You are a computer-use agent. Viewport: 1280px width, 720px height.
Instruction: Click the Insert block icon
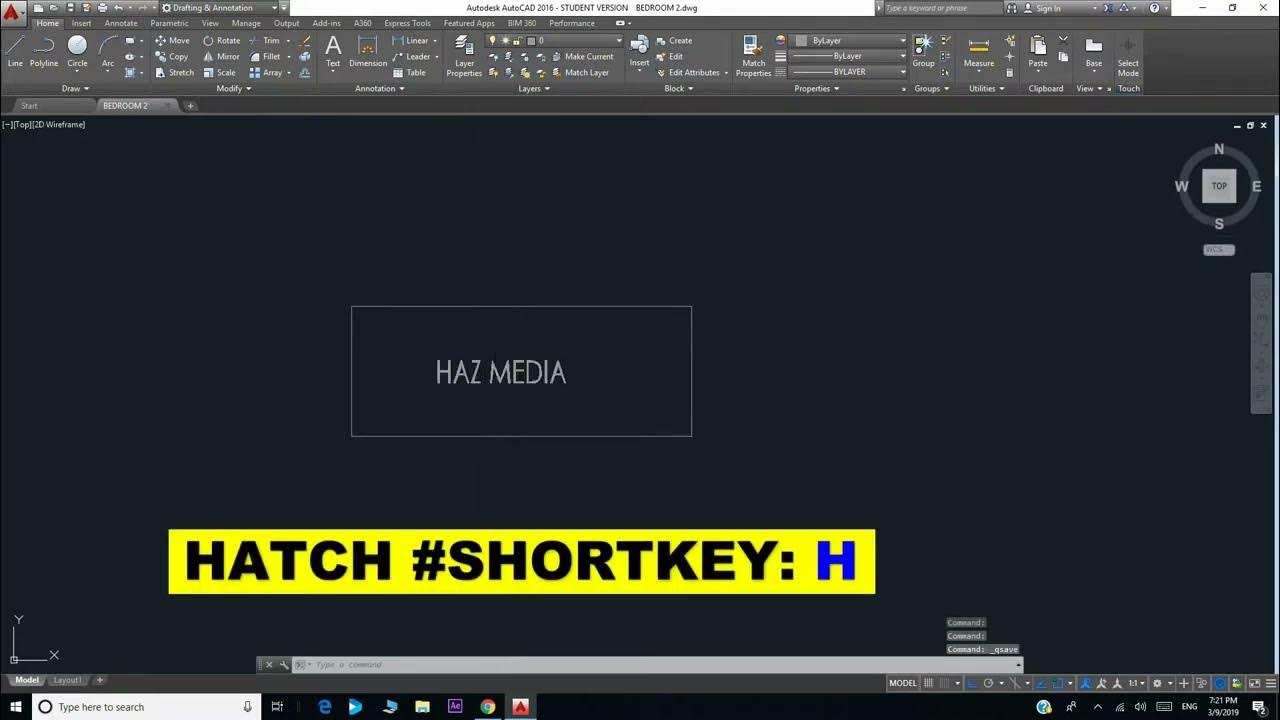639,50
